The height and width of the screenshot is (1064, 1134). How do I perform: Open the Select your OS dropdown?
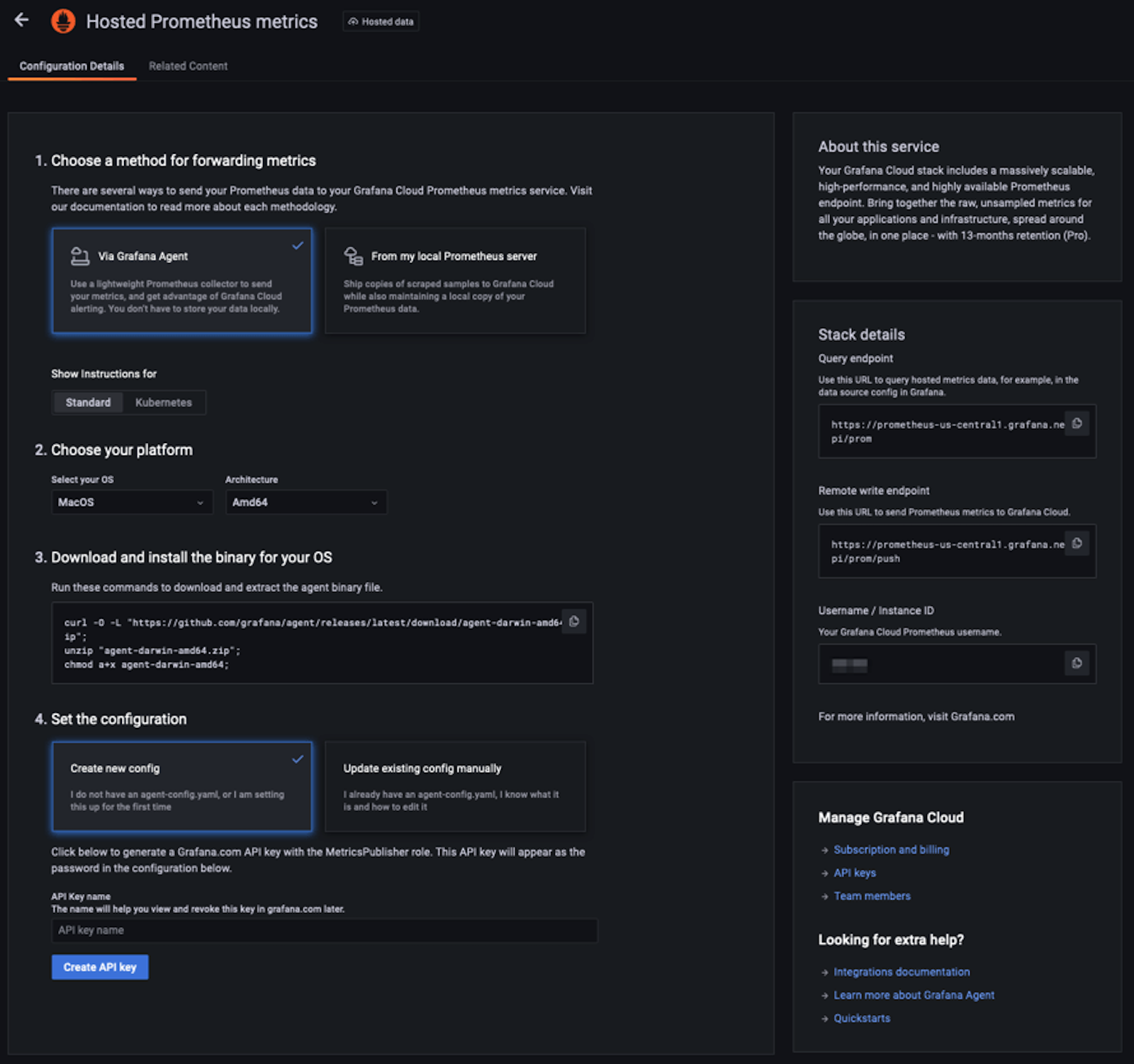pos(132,503)
